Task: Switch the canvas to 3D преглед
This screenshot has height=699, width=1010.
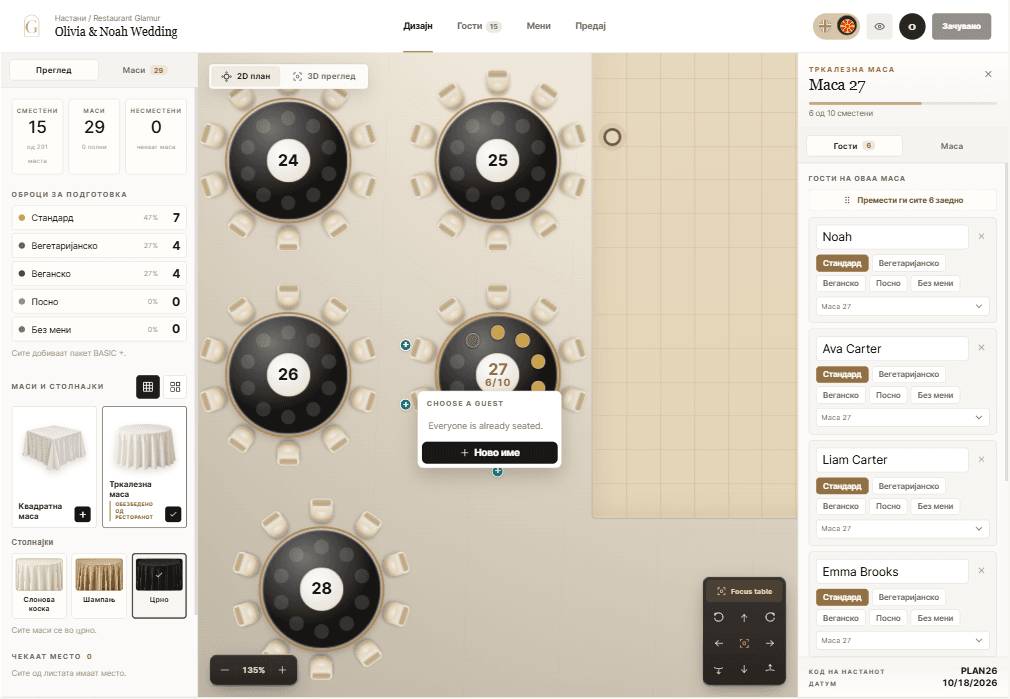Action: (x=325, y=76)
